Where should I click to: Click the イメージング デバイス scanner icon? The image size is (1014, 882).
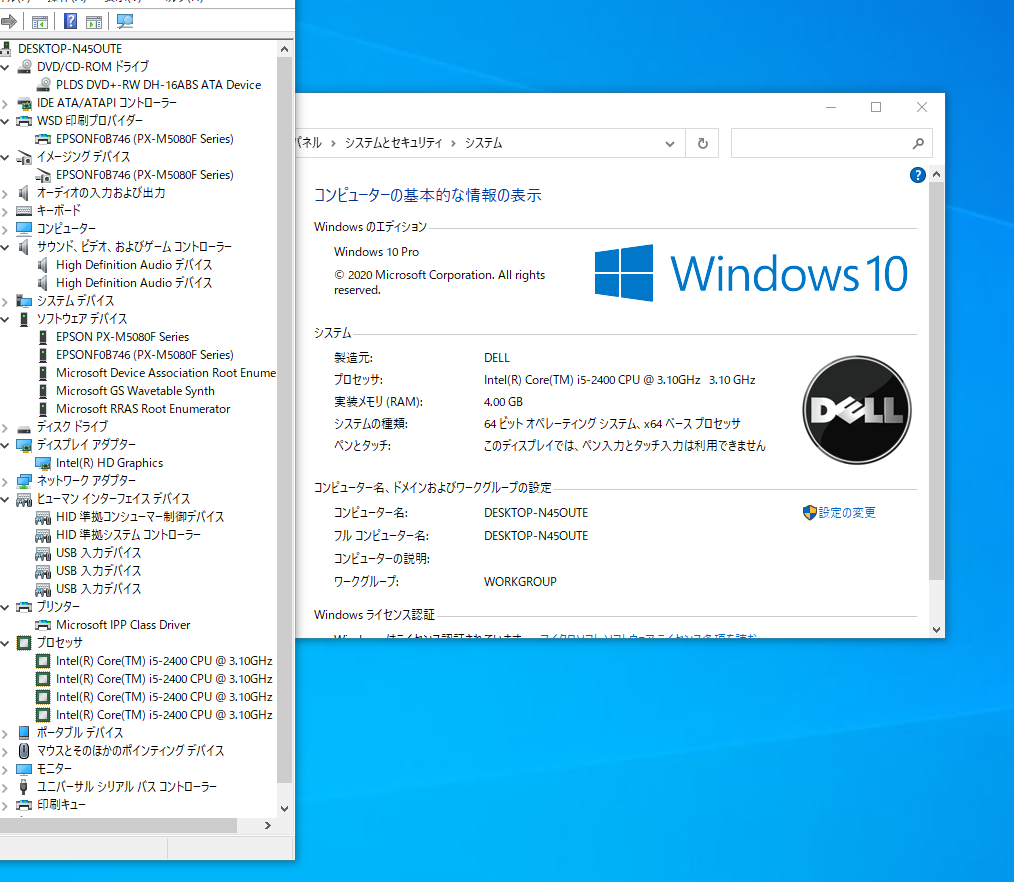click(24, 157)
